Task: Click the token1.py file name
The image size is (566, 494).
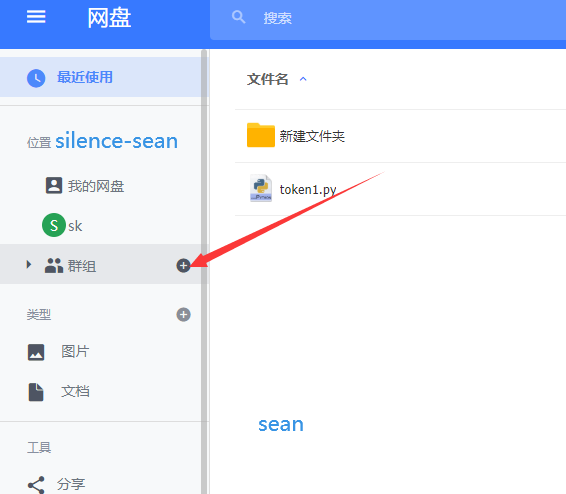Action: tap(308, 189)
